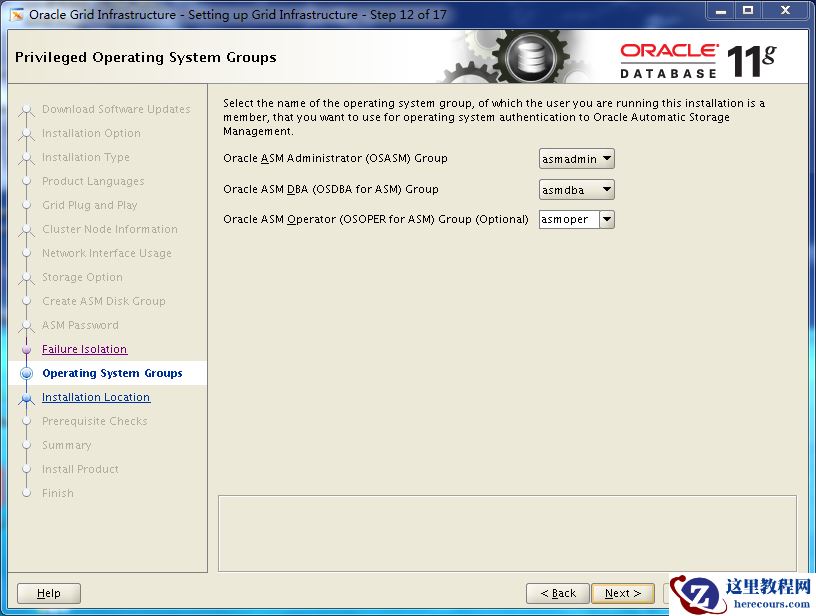The height and width of the screenshot is (616, 816).
Task: Click the installer window title bar icon
Action: point(17,15)
